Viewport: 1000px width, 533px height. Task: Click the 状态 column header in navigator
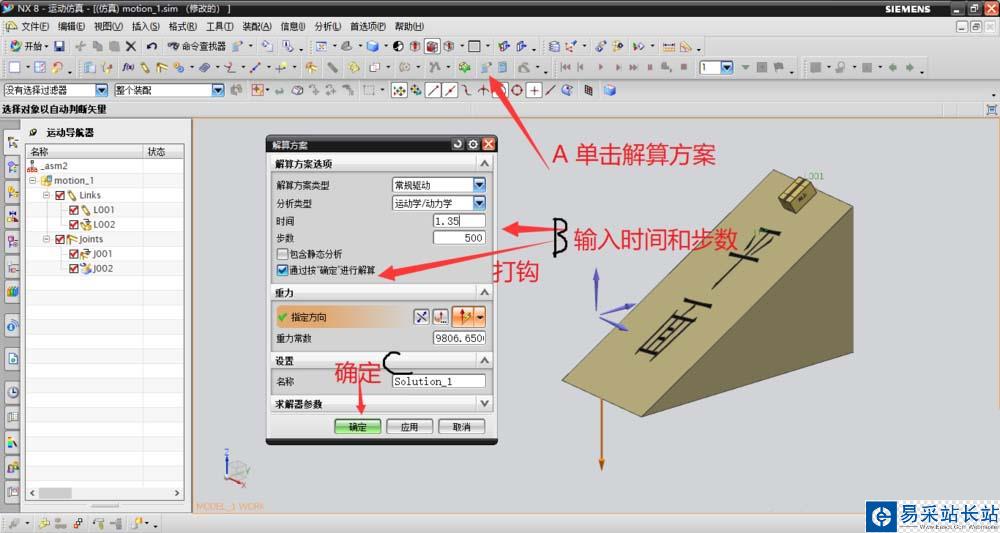(164, 152)
